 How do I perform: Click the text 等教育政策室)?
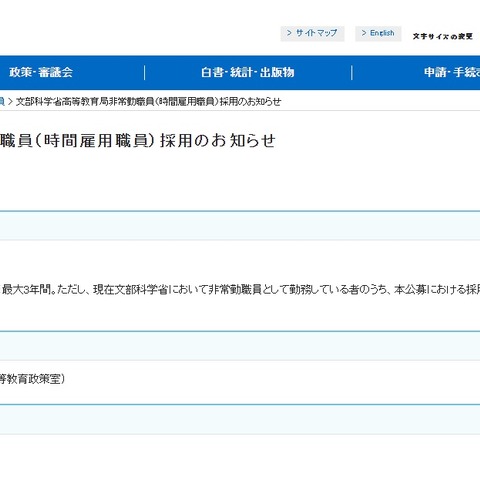coord(32,379)
